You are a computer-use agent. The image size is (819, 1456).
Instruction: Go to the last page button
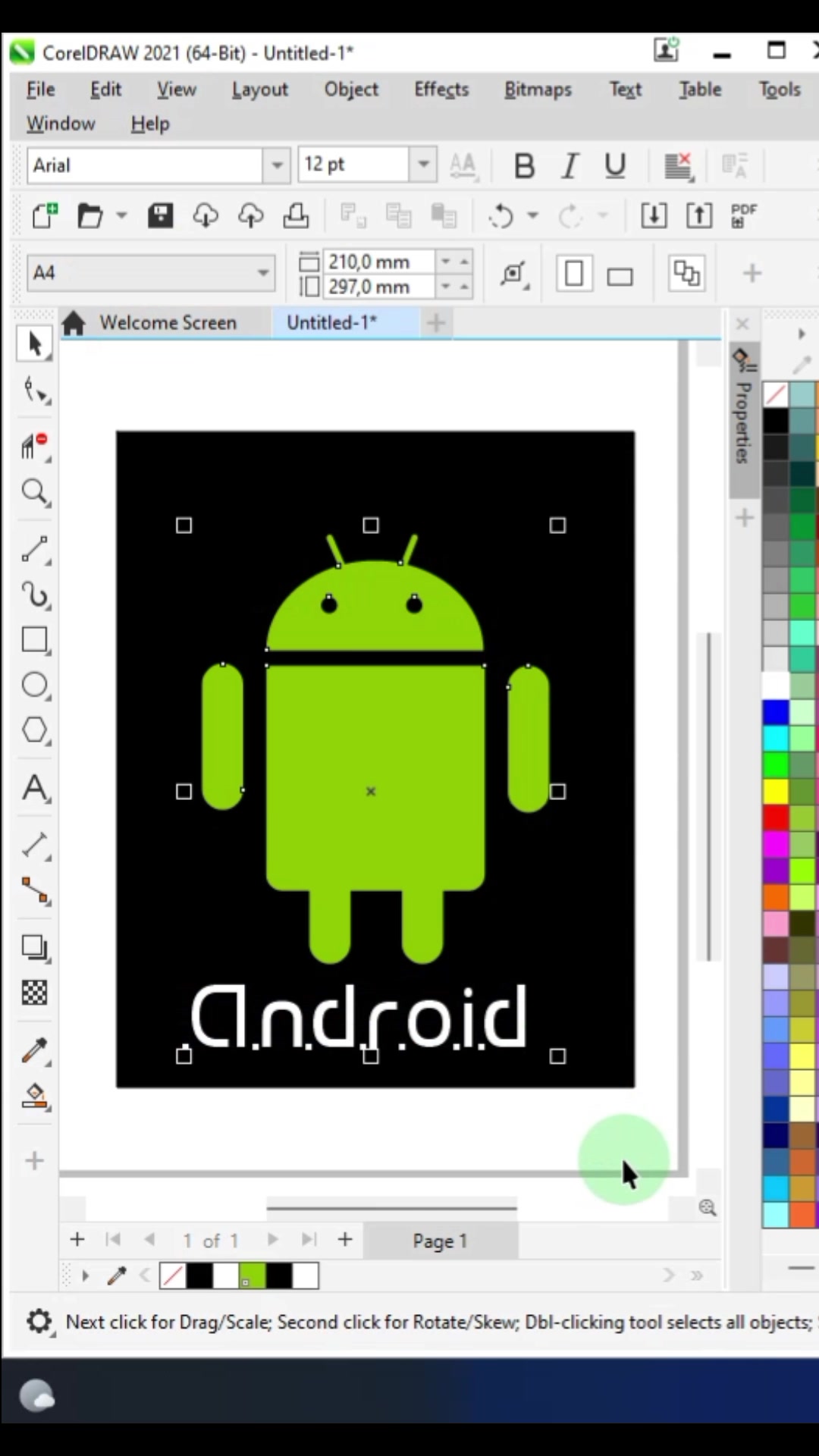(309, 1240)
